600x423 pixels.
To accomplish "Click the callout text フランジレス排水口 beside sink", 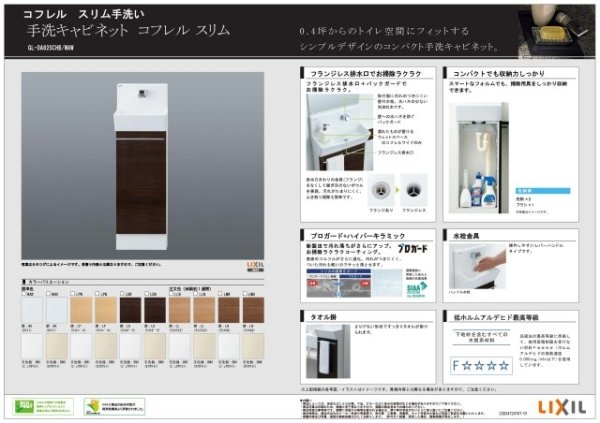I will coord(395,152).
